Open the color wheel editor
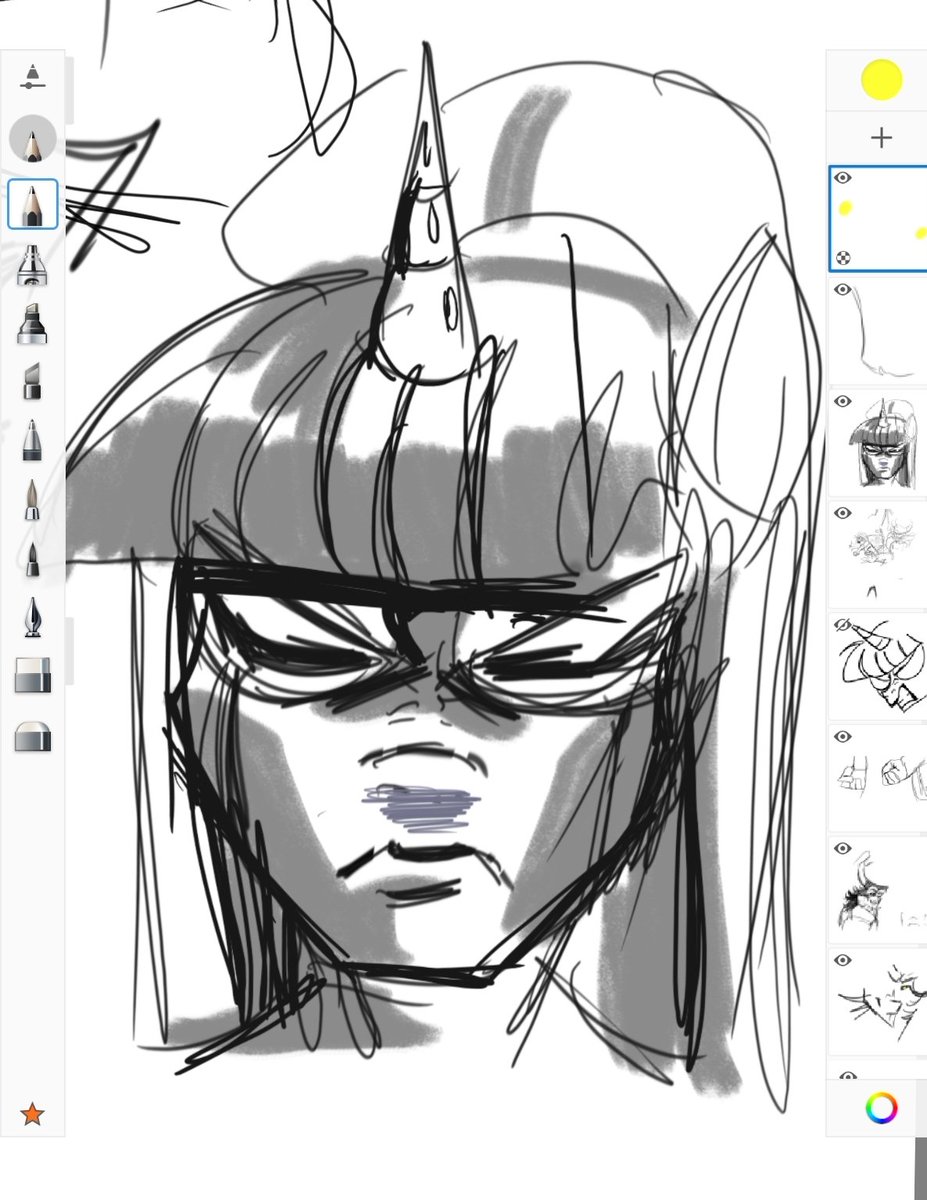Image resolution: width=927 pixels, height=1200 pixels. [x=881, y=1107]
